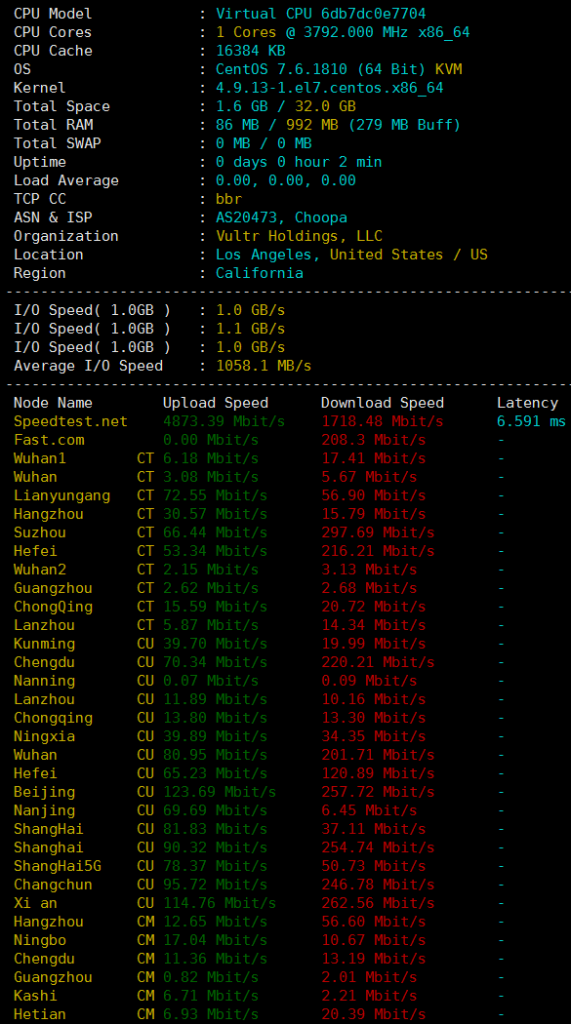
Task: Click Total Space value '1.6 GB / 32.0 GB'
Action: pyautogui.click(x=286, y=106)
